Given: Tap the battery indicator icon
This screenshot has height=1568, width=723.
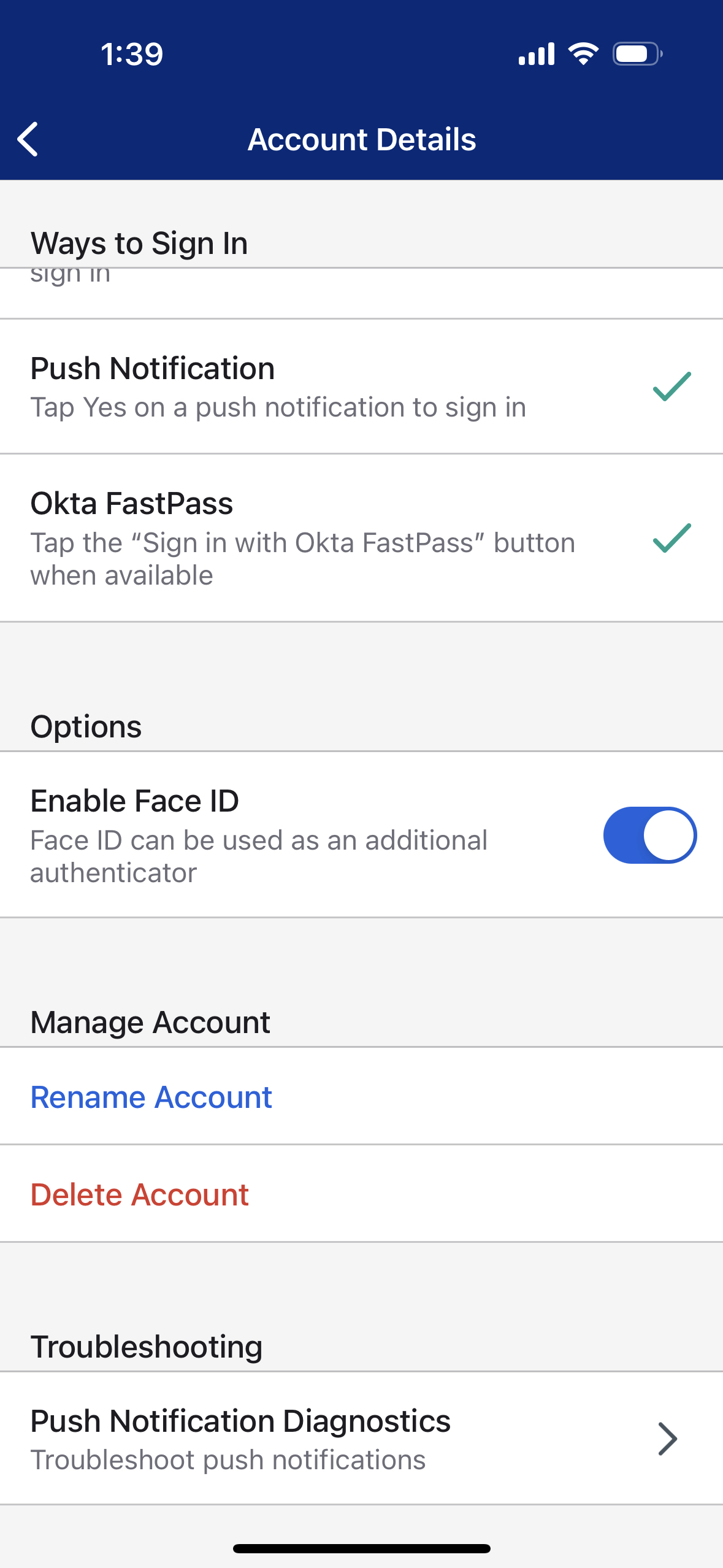Looking at the screenshot, I should coord(637,54).
